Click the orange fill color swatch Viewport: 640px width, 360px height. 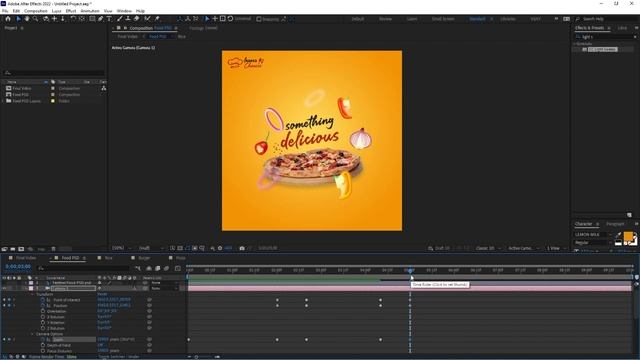pos(628,236)
